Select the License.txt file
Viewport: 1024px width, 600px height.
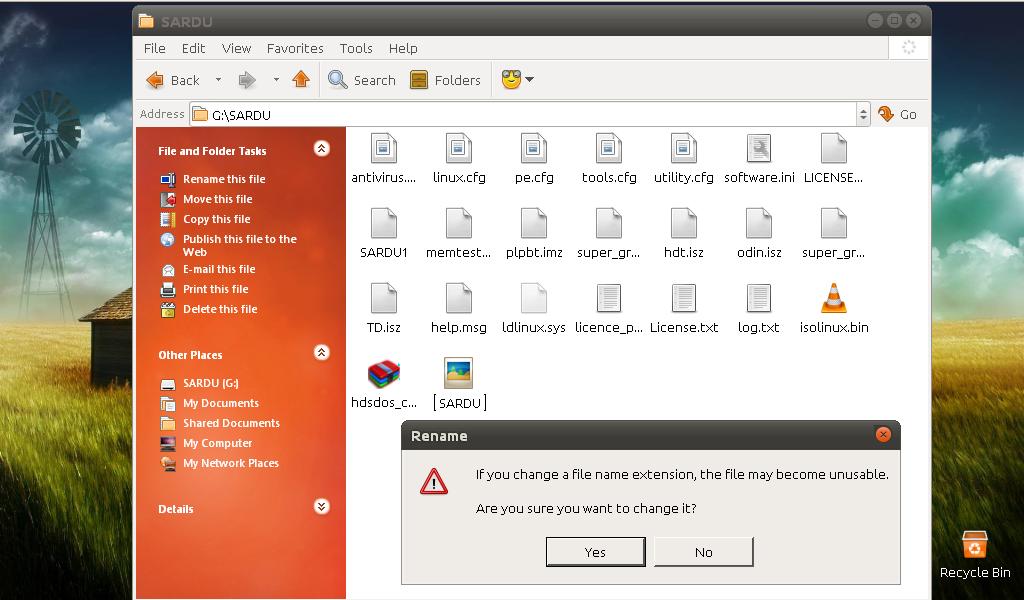tap(684, 309)
